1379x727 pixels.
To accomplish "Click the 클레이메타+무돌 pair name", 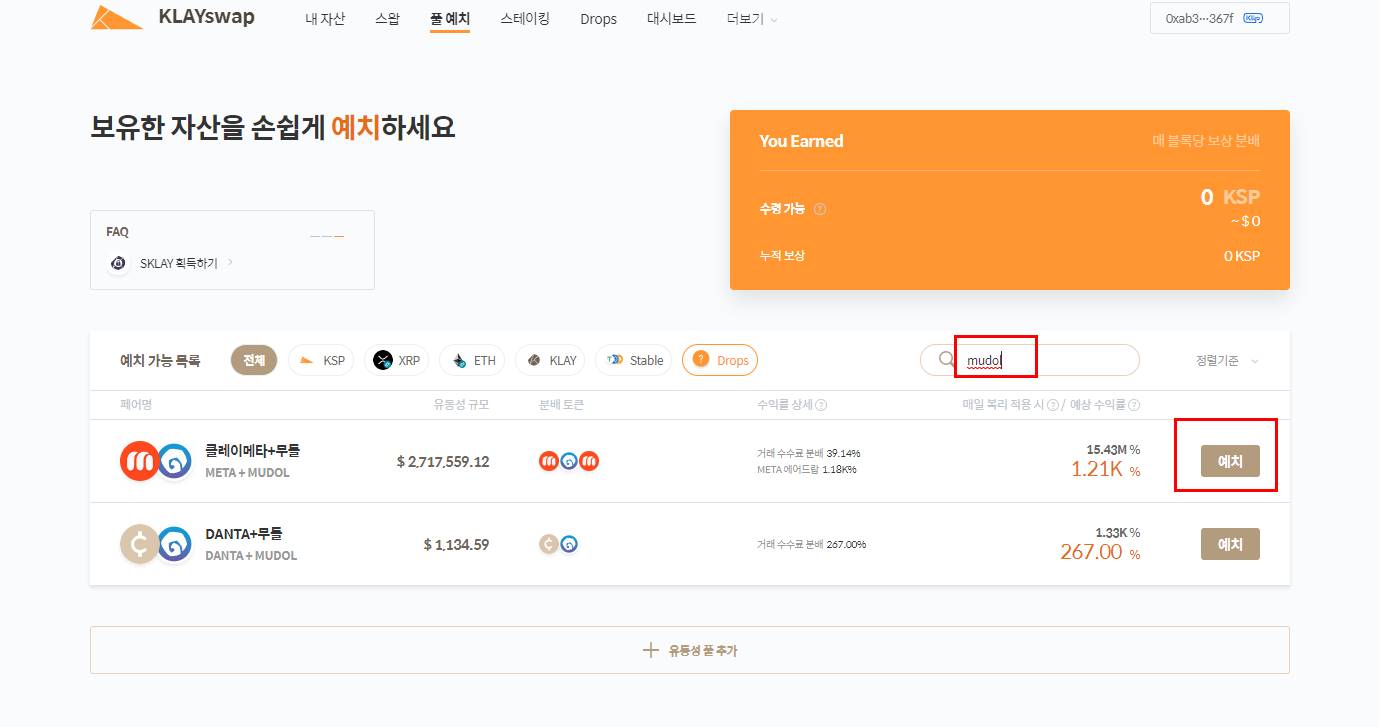I will [252, 451].
